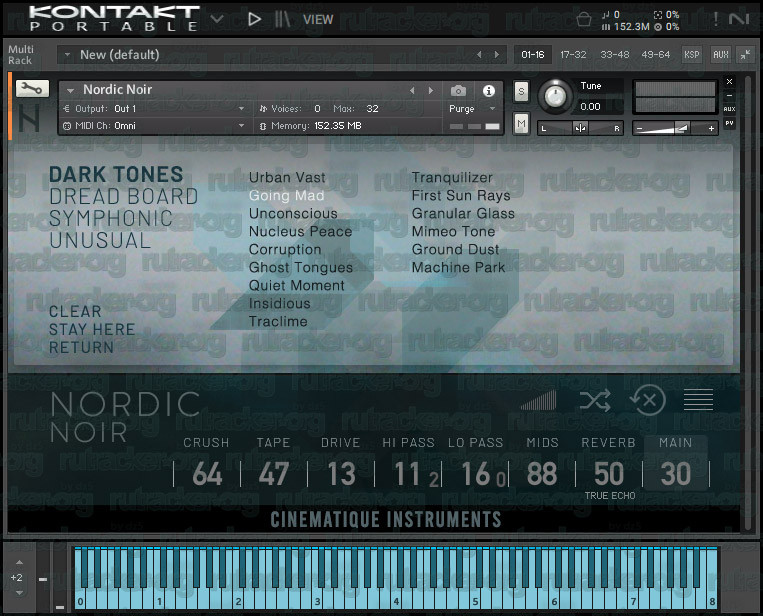
Task: Click the play transport icon in header
Action: (x=254, y=19)
